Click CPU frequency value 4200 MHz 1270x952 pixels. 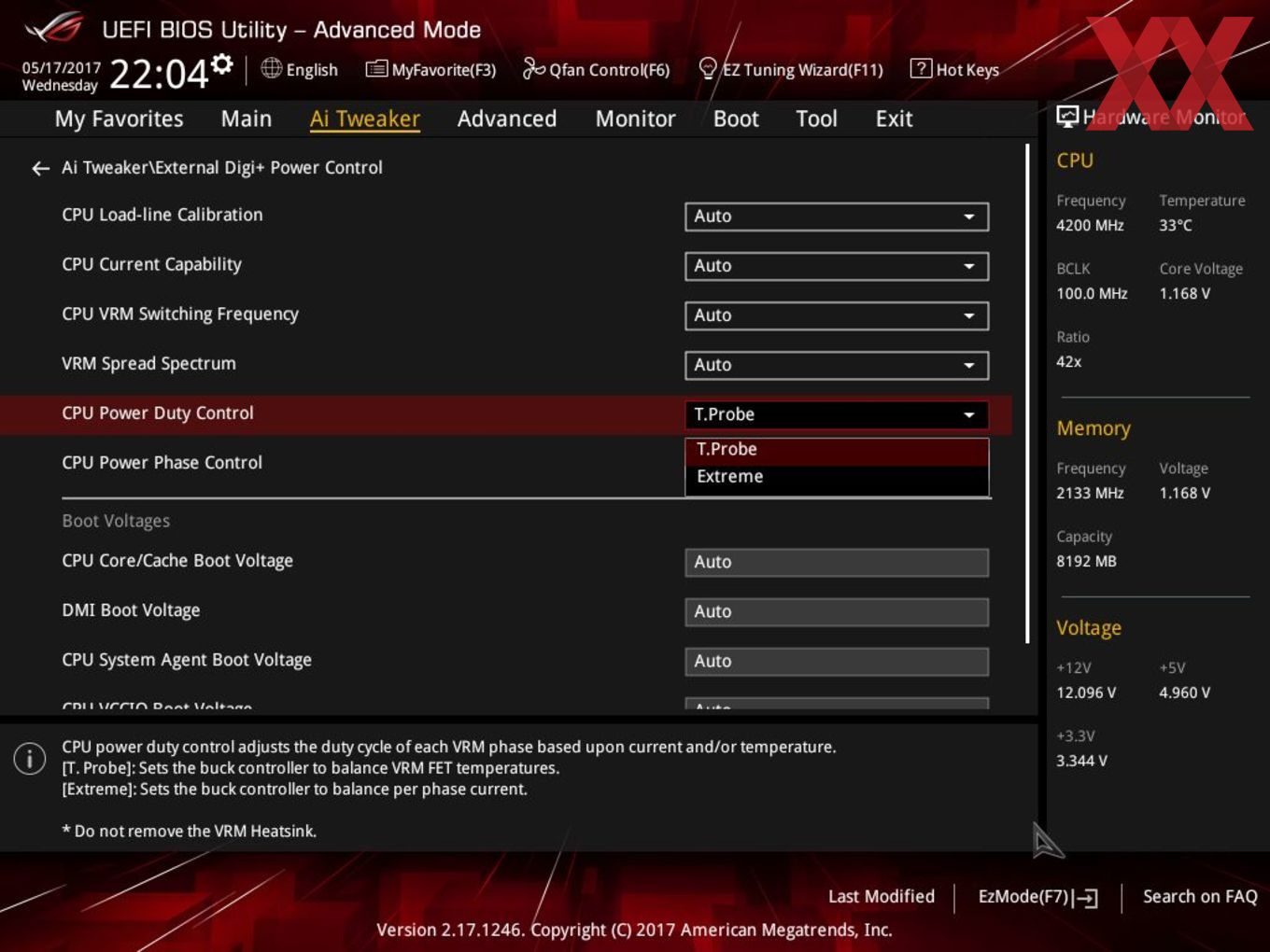pyautogui.click(x=1090, y=226)
